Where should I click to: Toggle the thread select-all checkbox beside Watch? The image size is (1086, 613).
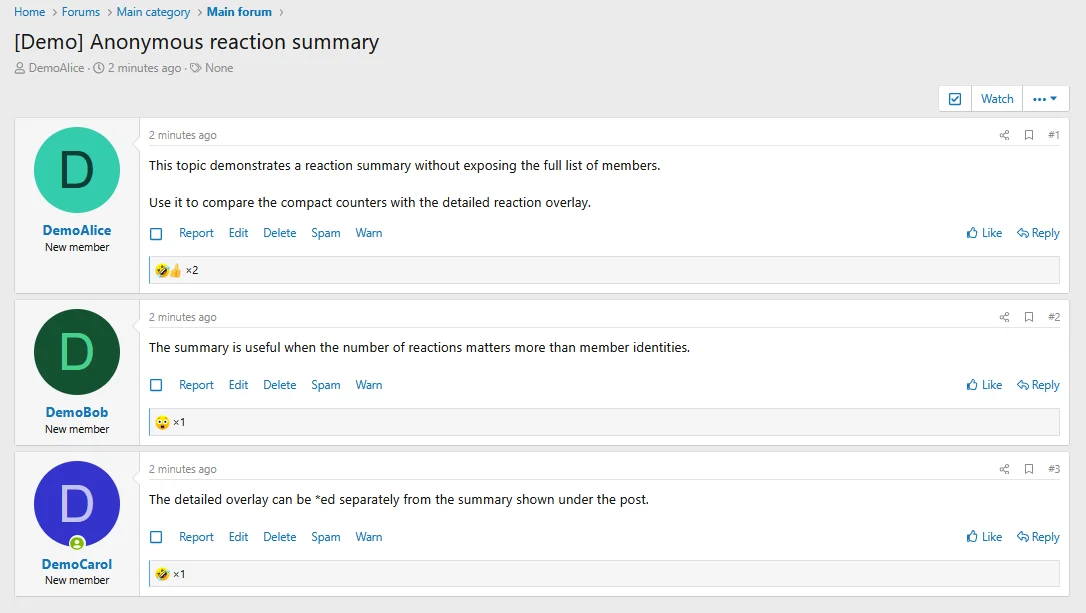click(x=955, y=99)
